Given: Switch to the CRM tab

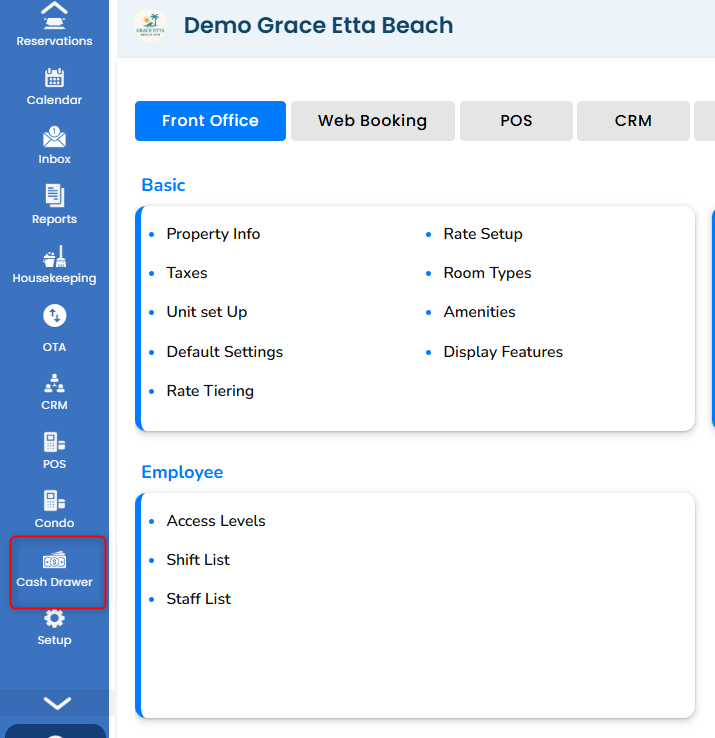Looking at the screenshot, I should pyautogui.click(x=633, y=121).
